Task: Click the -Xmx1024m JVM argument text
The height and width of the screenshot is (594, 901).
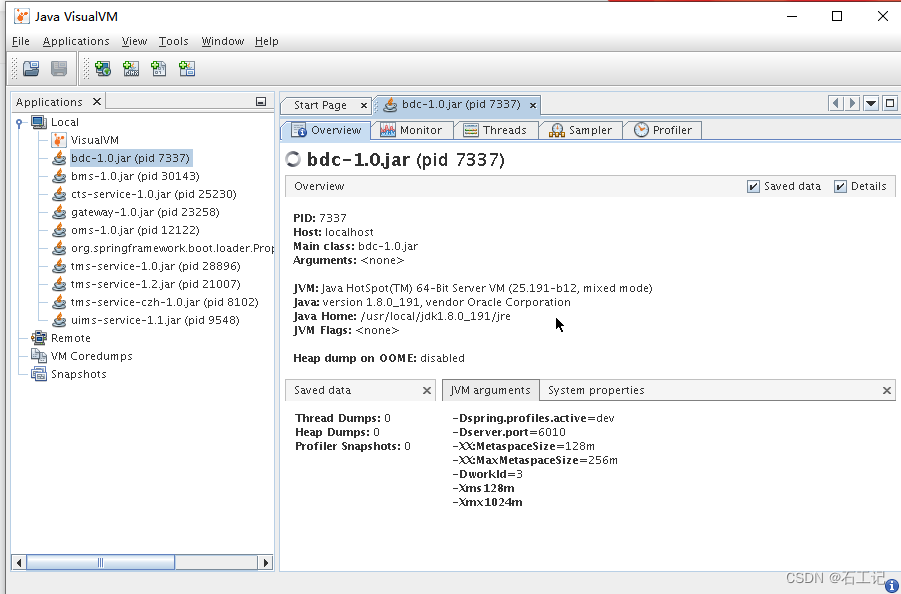Action: pos(487,502)
